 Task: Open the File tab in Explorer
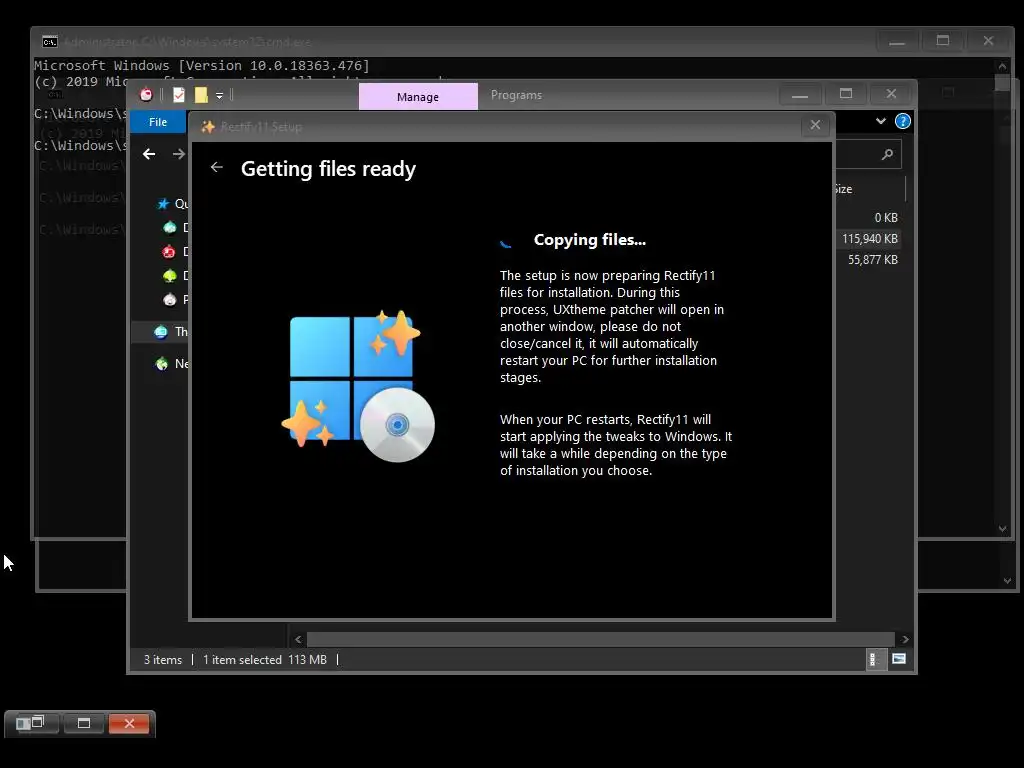(157, 122)
